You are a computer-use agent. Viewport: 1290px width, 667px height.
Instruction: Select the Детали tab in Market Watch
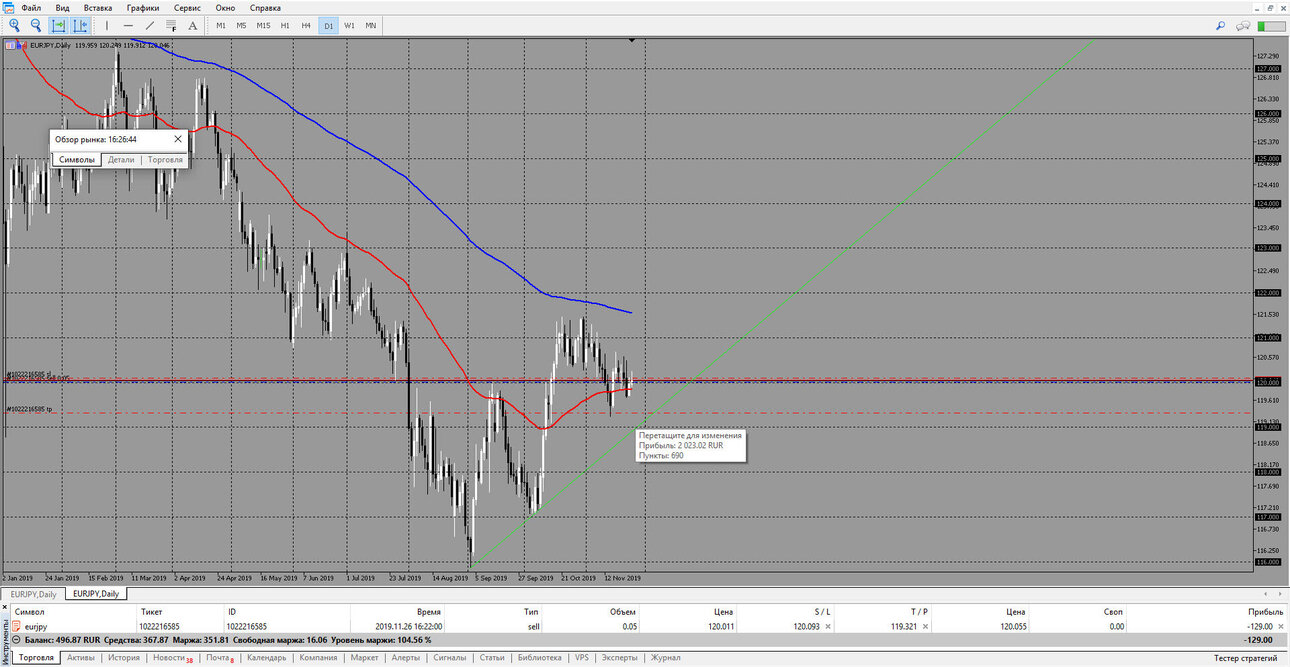pos(121,159)
